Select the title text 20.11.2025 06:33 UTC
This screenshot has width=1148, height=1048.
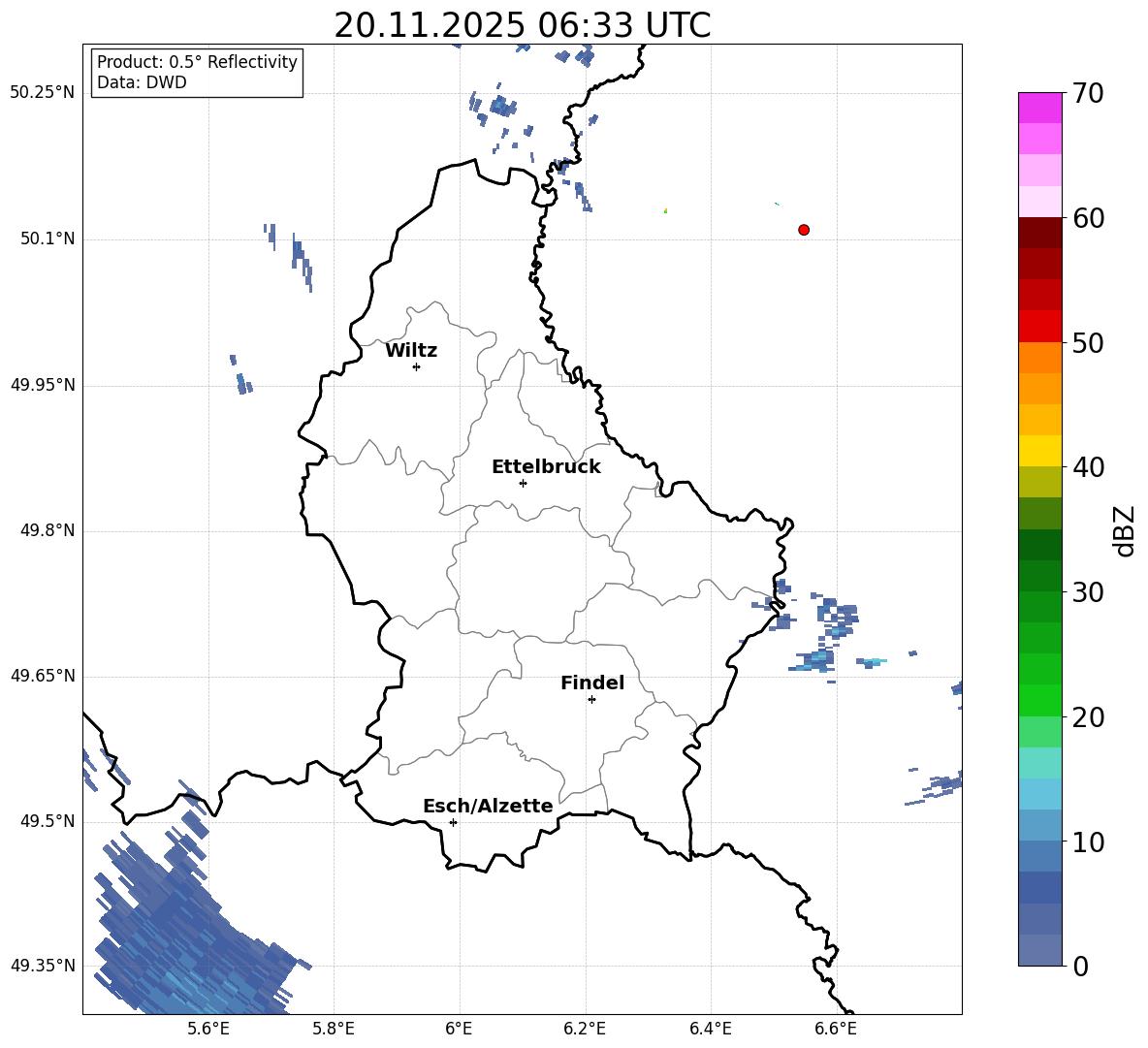(x=522, y=25)
